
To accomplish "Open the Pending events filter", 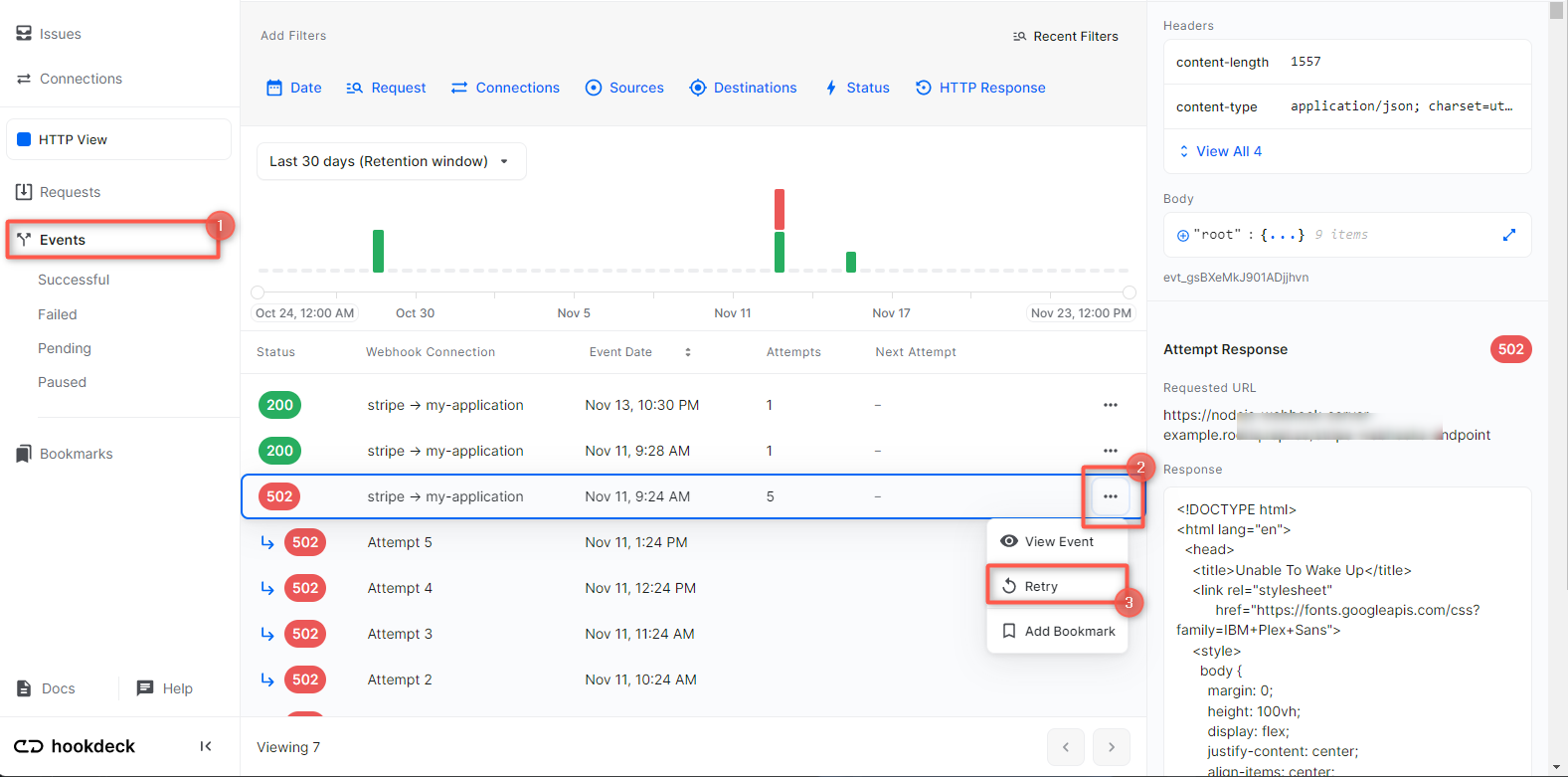I will click(65, 348).
